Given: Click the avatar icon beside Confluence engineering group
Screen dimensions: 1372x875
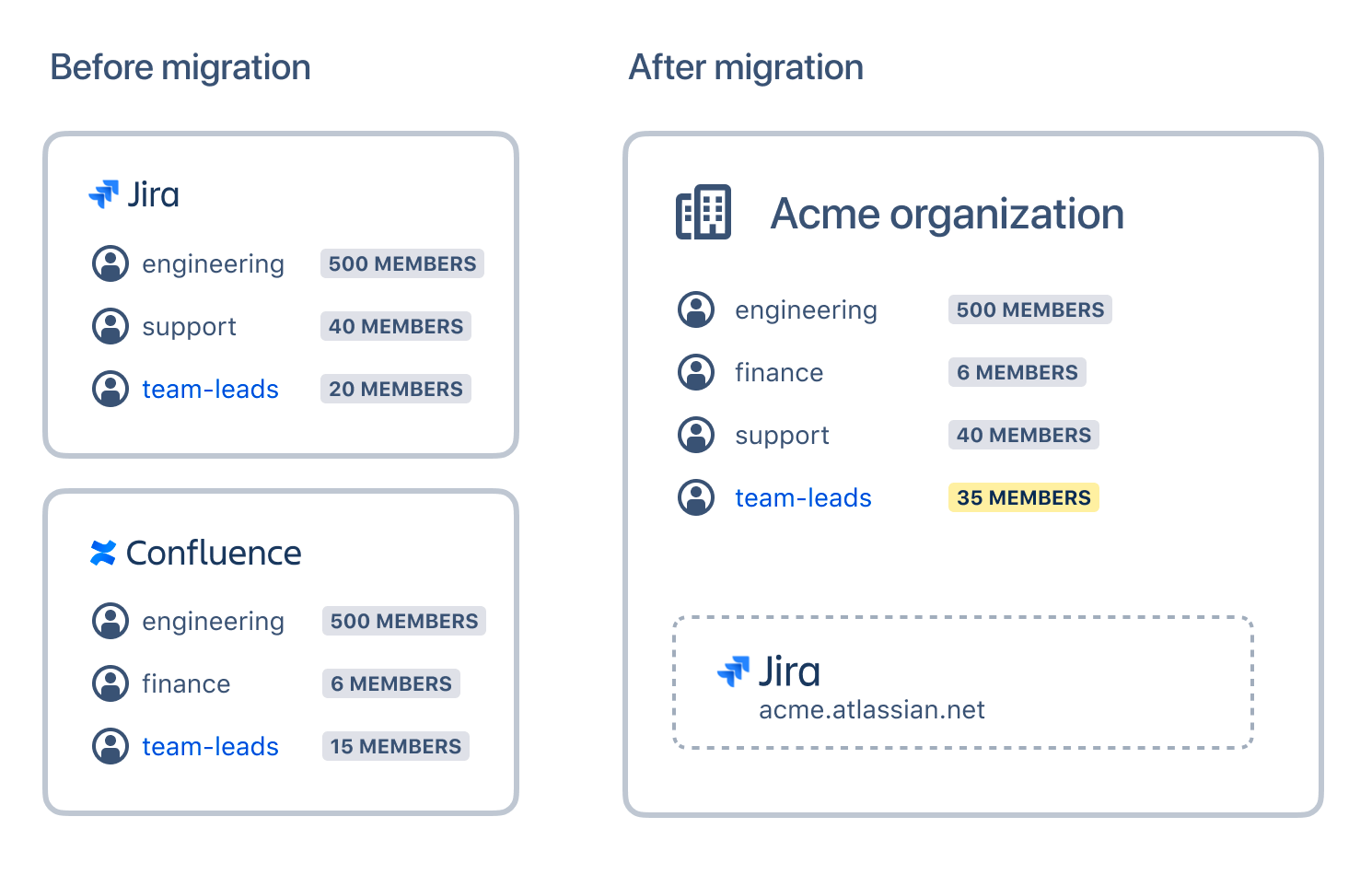Looking at the screenshot, I should (110, 621).
